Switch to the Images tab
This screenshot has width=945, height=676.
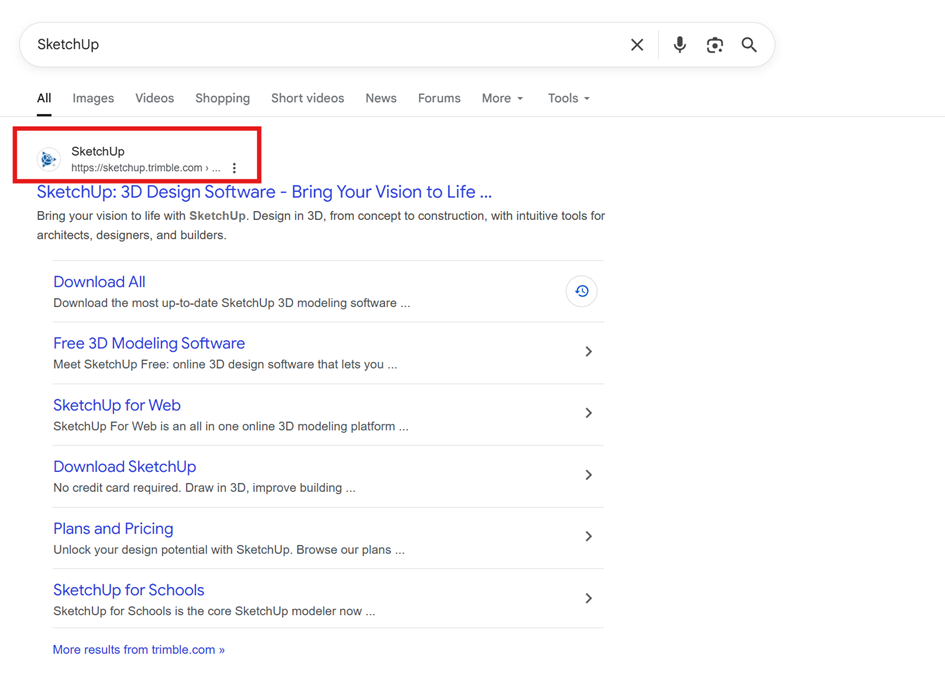coord(93,98)
